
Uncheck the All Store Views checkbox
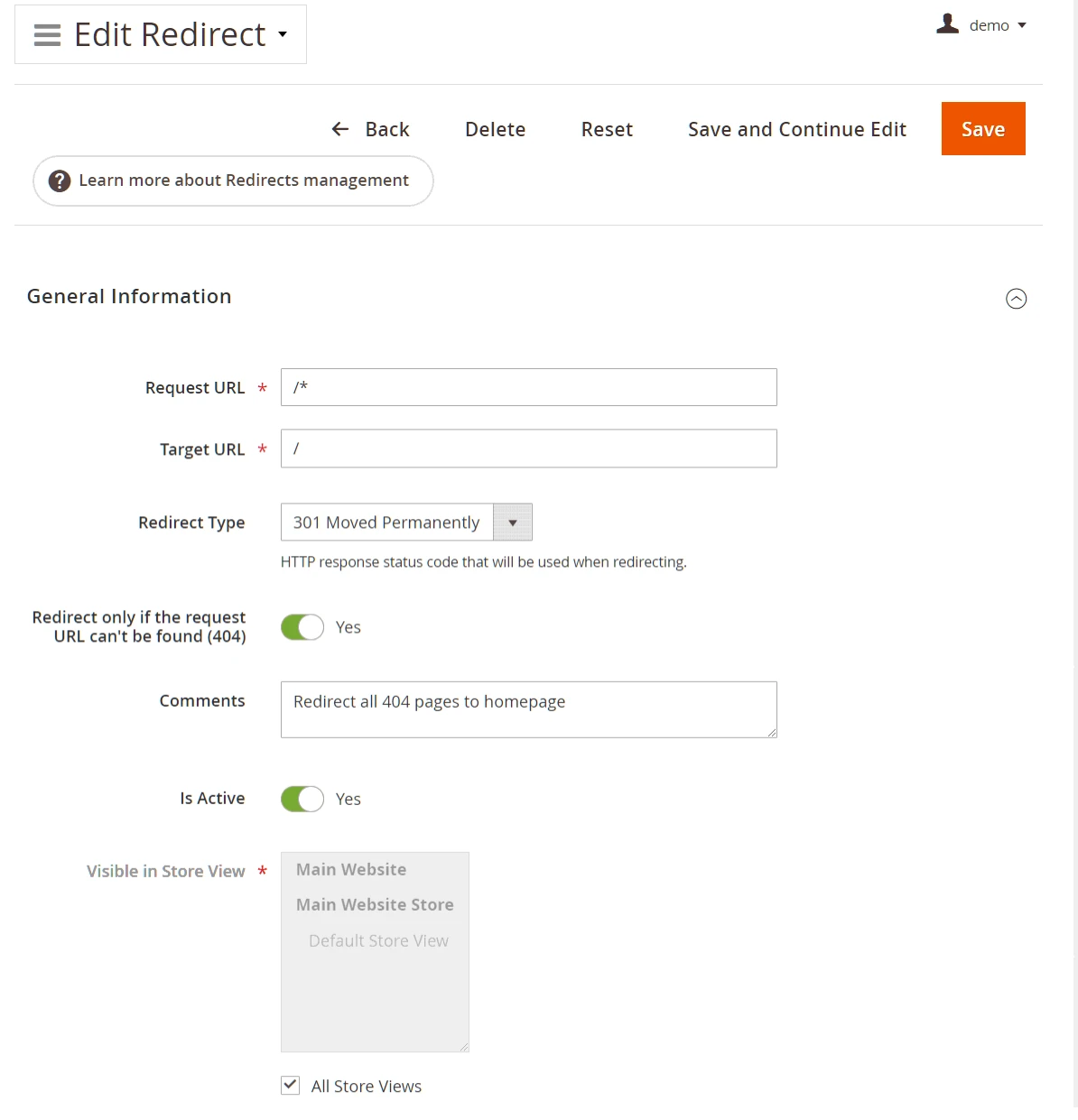coord(290,1085)
